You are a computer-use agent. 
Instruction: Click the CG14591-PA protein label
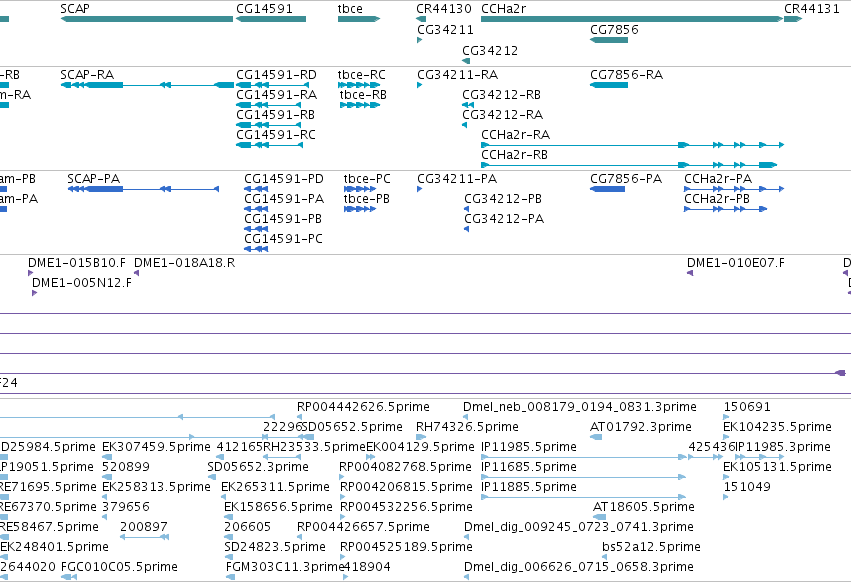284,199
